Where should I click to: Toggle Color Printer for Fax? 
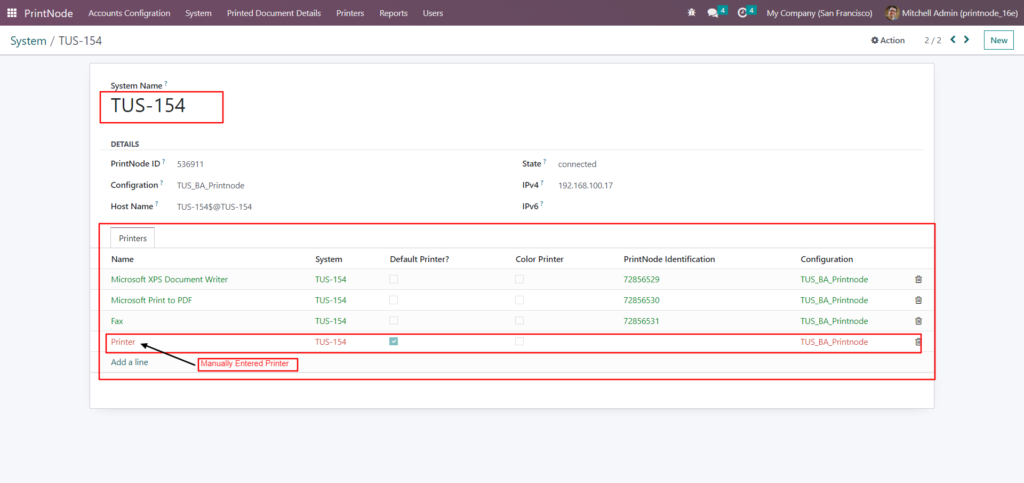[x=519, y=321]
